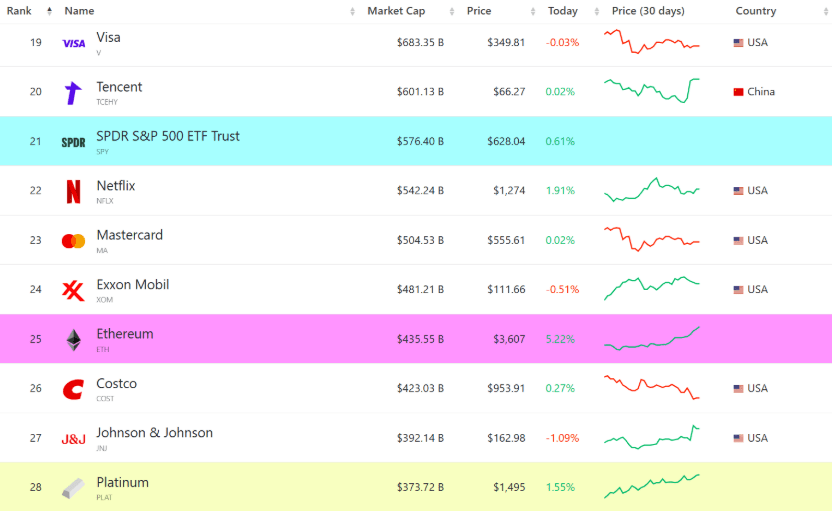
Task: Click the red Netflix N logo
Action: [73, 191]
